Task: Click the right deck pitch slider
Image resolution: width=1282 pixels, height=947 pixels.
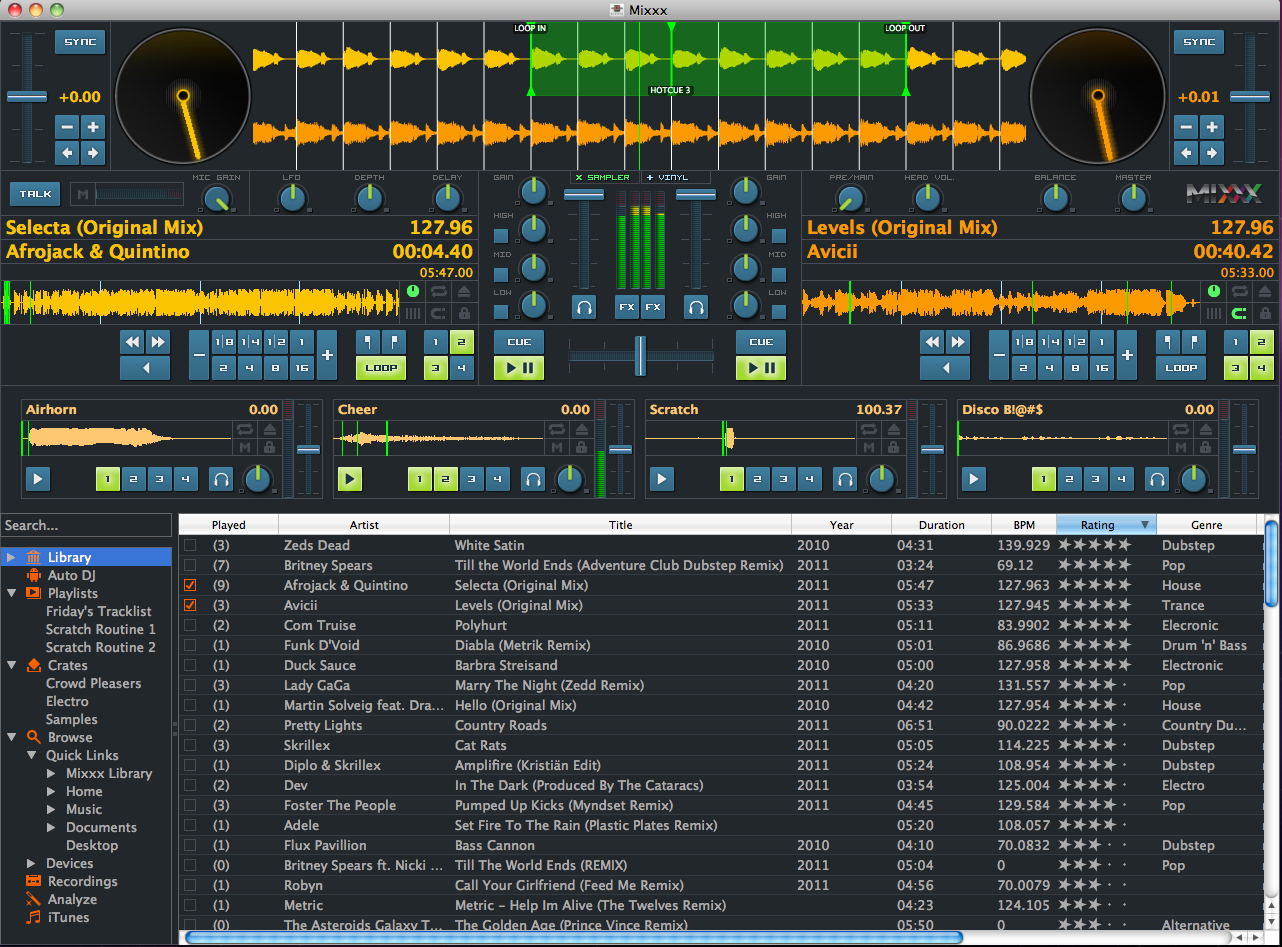Action: pyautogui.click(x=1249, y=97)
